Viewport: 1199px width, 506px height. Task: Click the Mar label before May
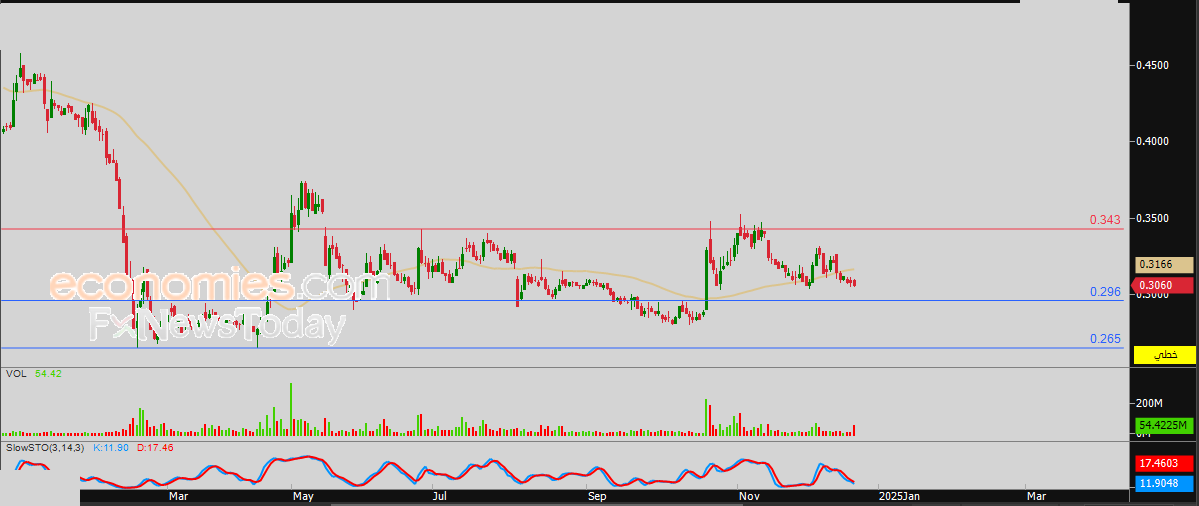[178, 496]
